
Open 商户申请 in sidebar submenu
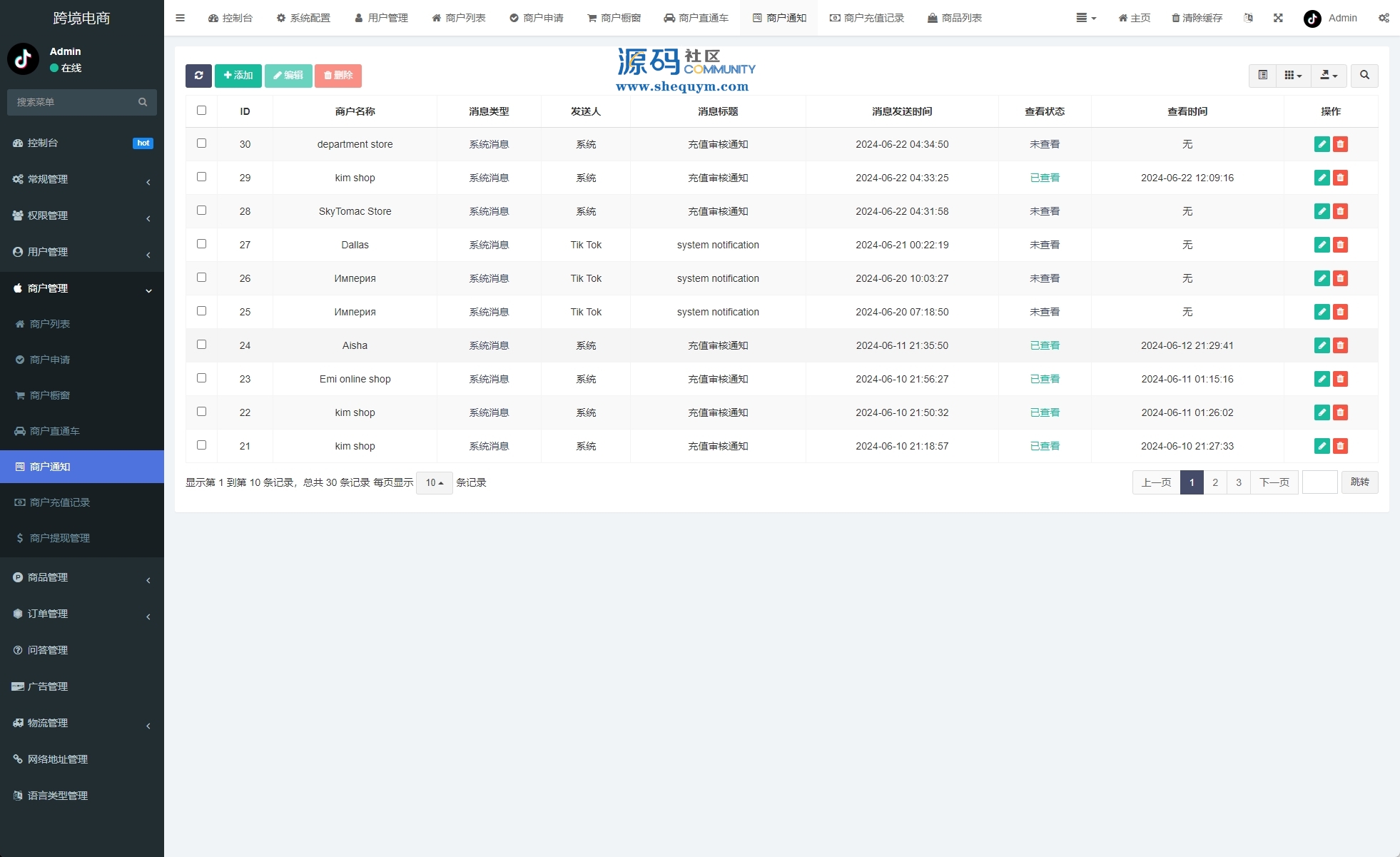82,360
